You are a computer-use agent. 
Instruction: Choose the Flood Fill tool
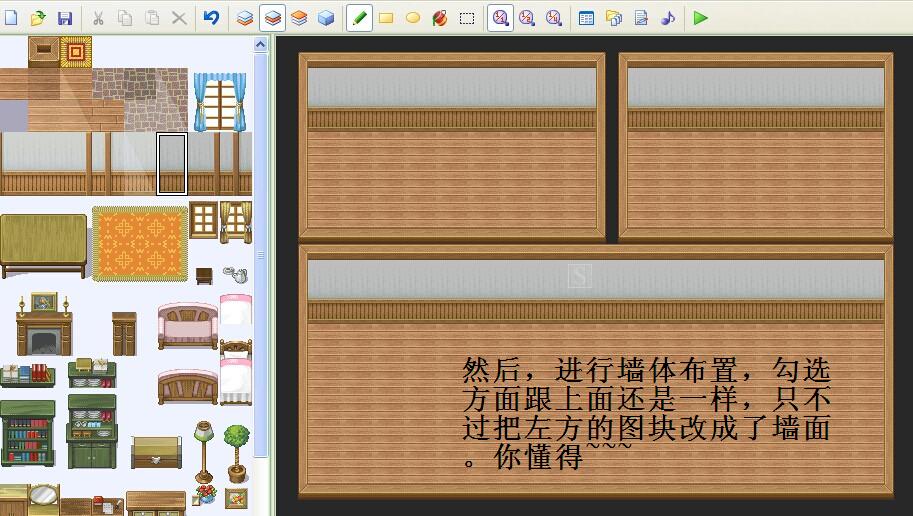click(x=440, y=18)
